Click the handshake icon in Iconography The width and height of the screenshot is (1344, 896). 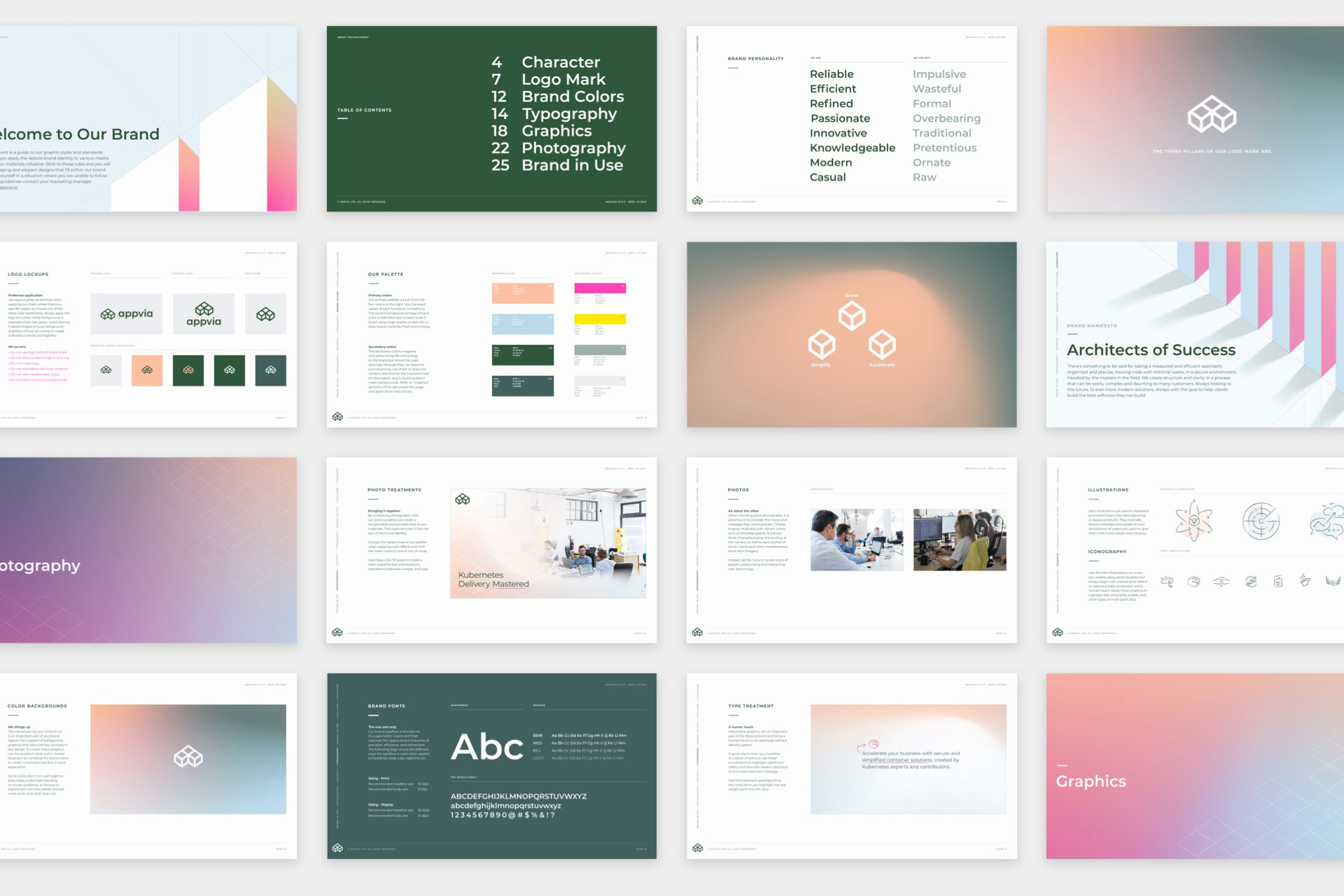click(1221, 581)
